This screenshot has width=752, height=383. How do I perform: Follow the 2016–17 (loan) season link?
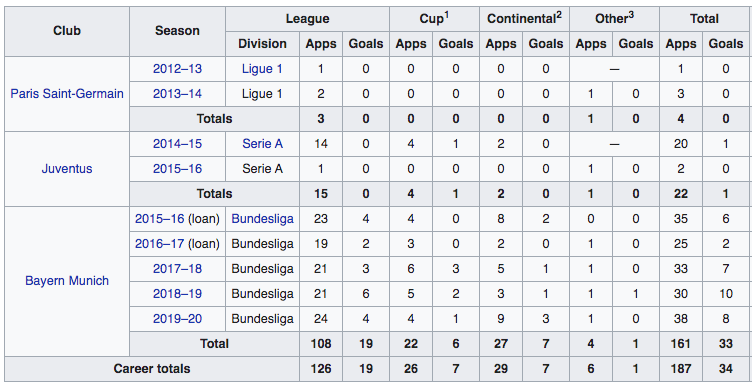160,244
